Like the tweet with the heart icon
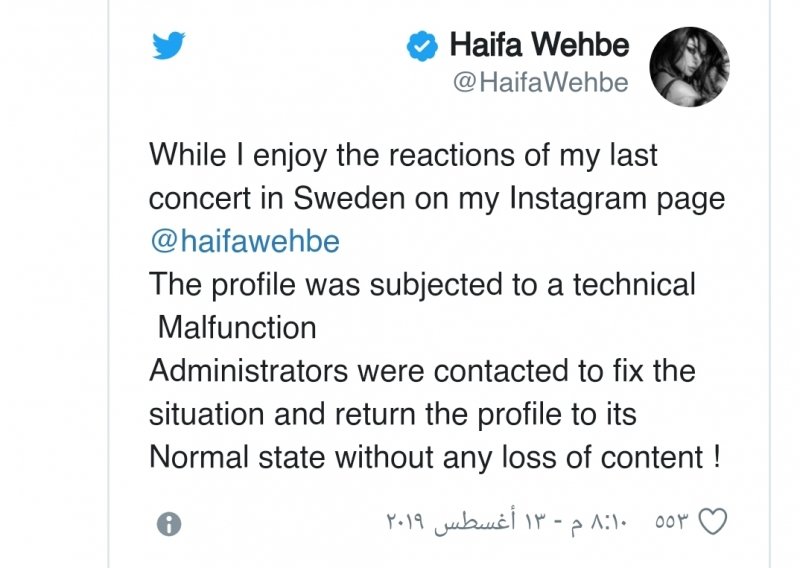Screen dimensions: 800x568 pyautogui.click(x=711, y=522)
